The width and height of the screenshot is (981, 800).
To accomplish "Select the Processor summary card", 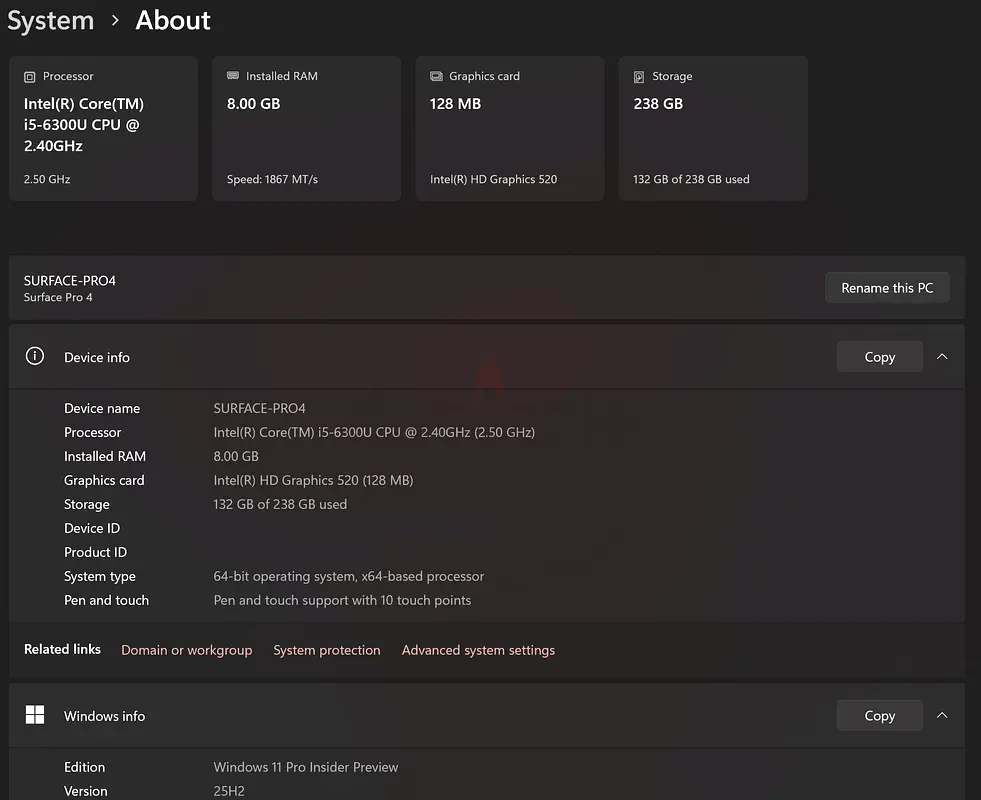I will pyautogui.click(x=103, y=128).
